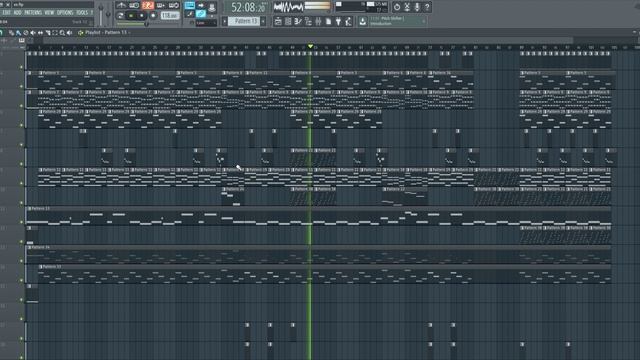Mute the track containing Pattern 13
This screenshot has height=360, width=640.
point(21,222)
